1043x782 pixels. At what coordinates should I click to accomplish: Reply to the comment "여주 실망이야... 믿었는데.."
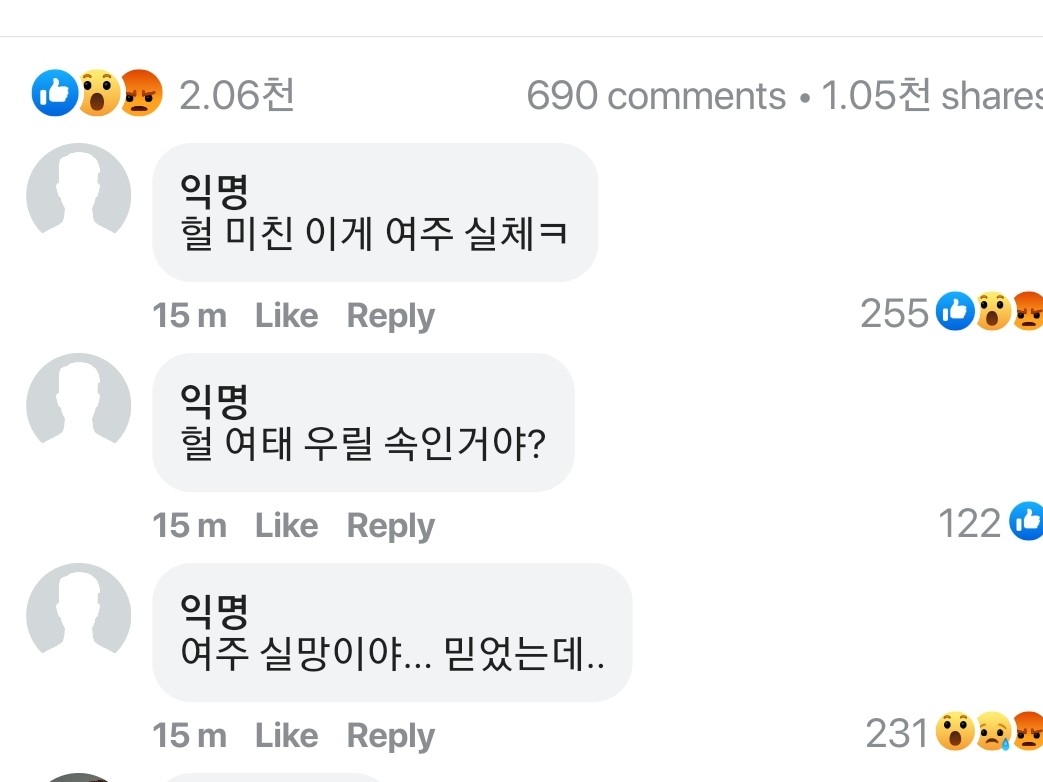pyautogui.click(x=390, y=736)
